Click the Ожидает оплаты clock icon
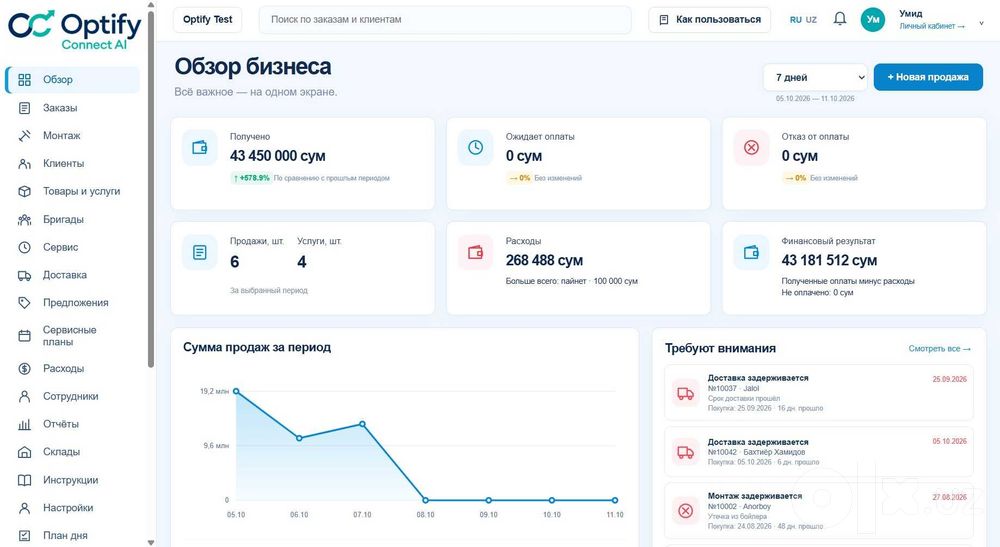 coord(475,148)
